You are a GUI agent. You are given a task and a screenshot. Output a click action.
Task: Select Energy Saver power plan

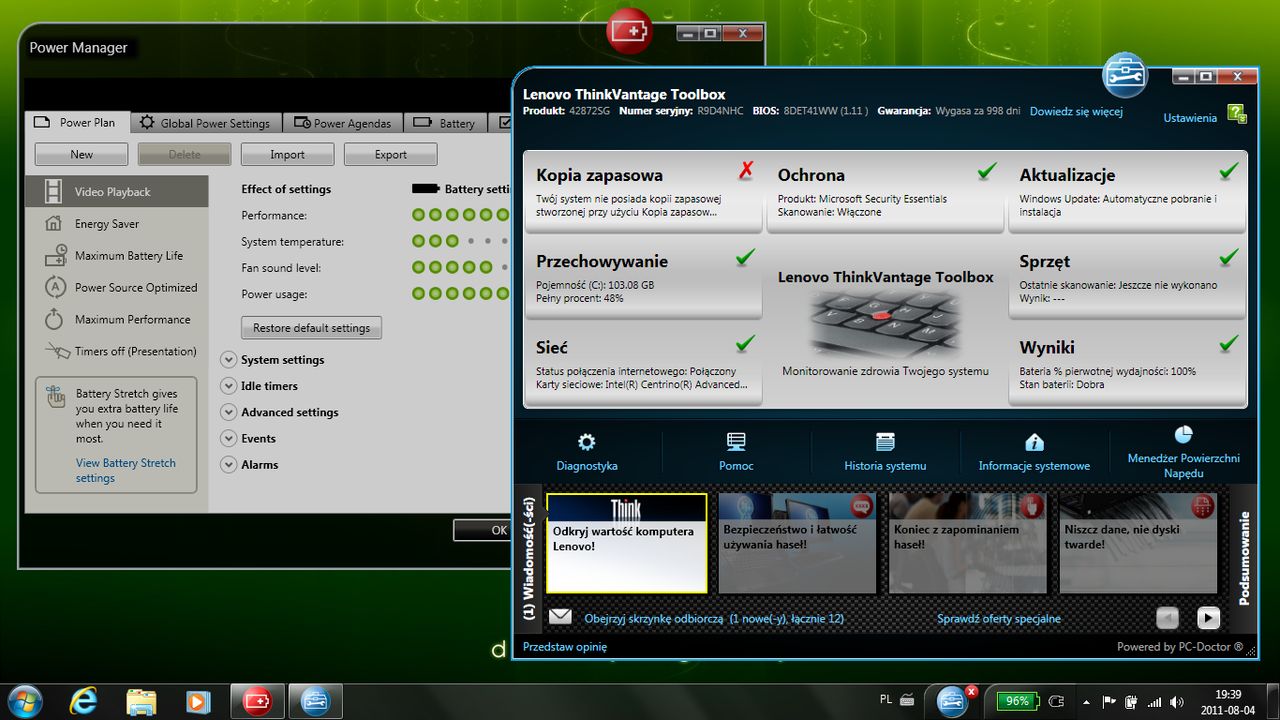117,224
